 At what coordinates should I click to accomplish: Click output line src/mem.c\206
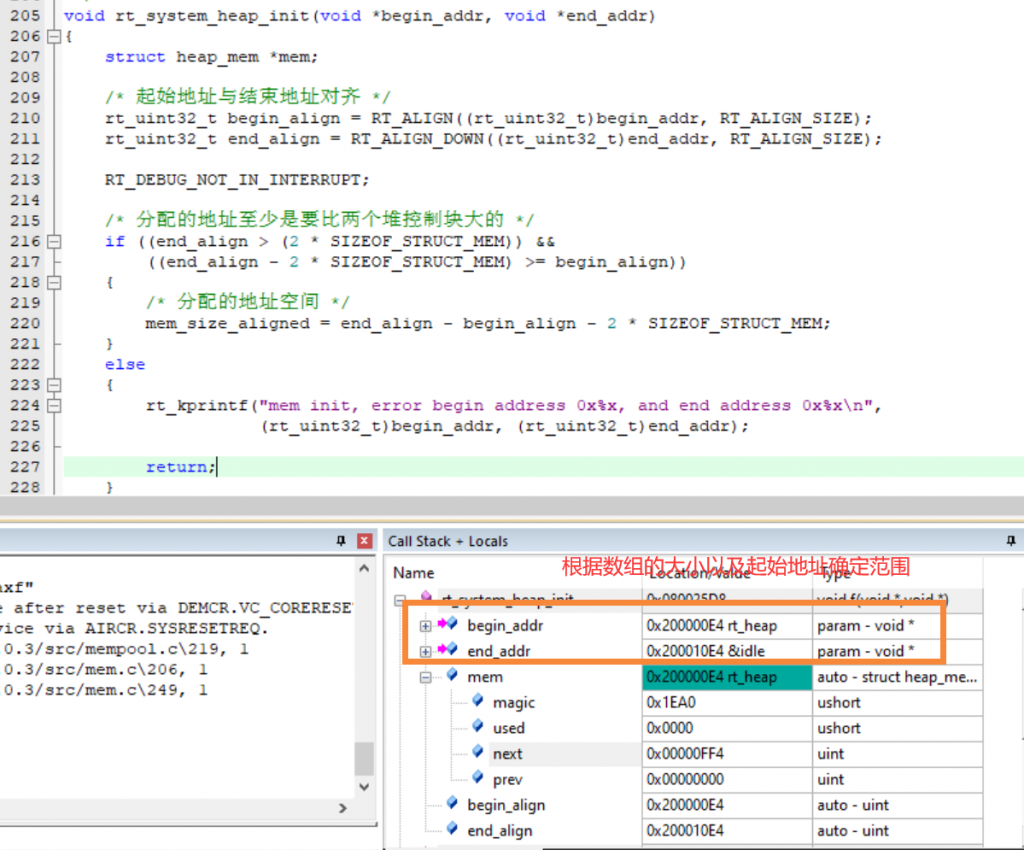[106, 669]
